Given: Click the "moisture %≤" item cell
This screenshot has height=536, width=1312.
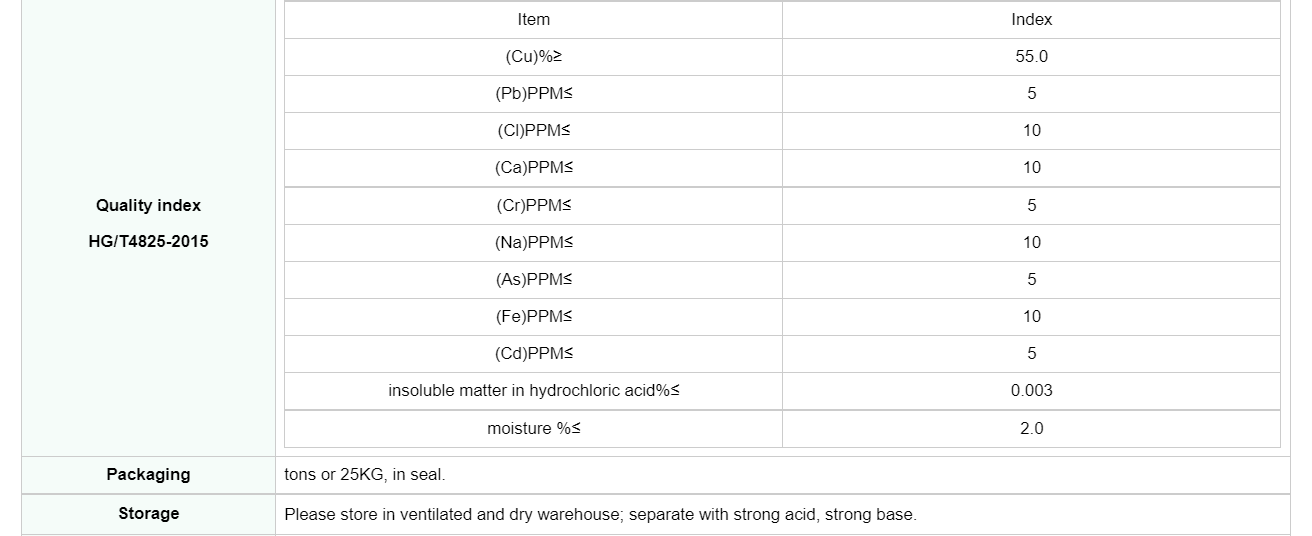Looking at the screenshot, I should [x=533, y=429].
